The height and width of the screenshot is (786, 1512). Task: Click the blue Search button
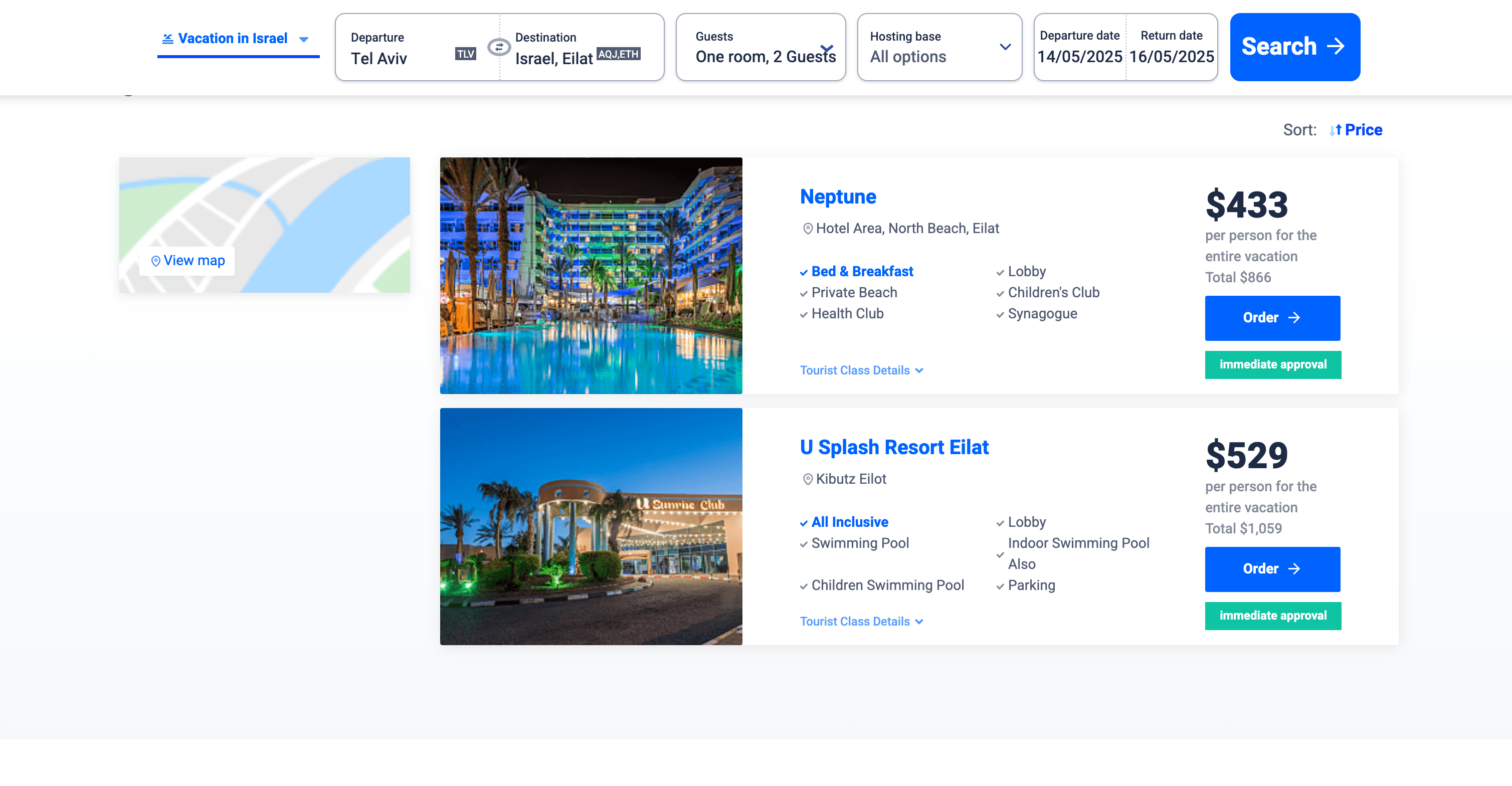coord(1295,47)
